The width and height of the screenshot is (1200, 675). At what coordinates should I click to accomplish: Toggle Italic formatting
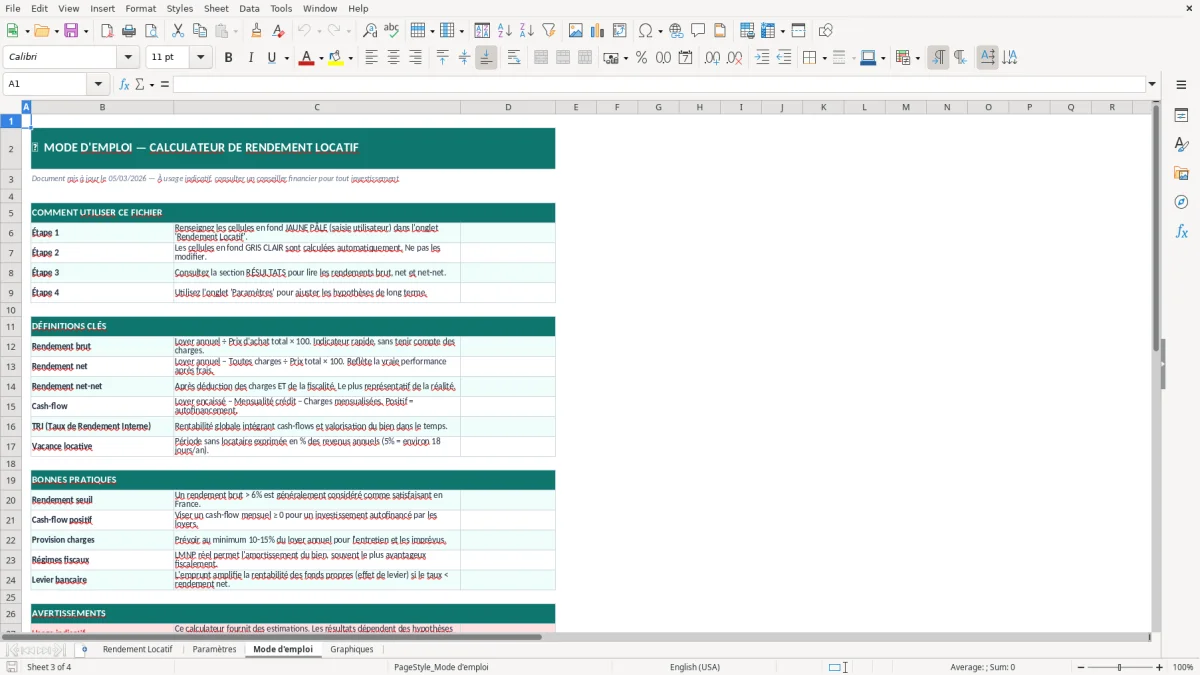coord(251,58)
